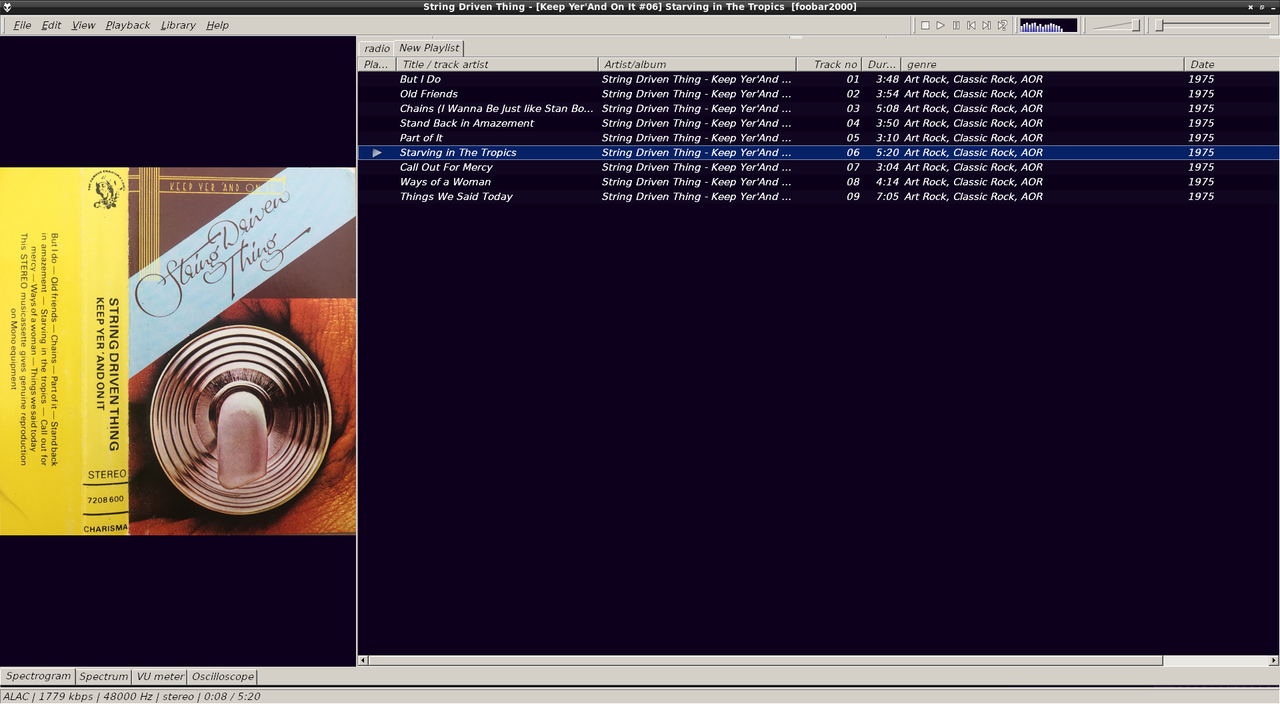Open the Playback menu
The height and width of the screenshot is (704, 1280).
click(128, 25)
